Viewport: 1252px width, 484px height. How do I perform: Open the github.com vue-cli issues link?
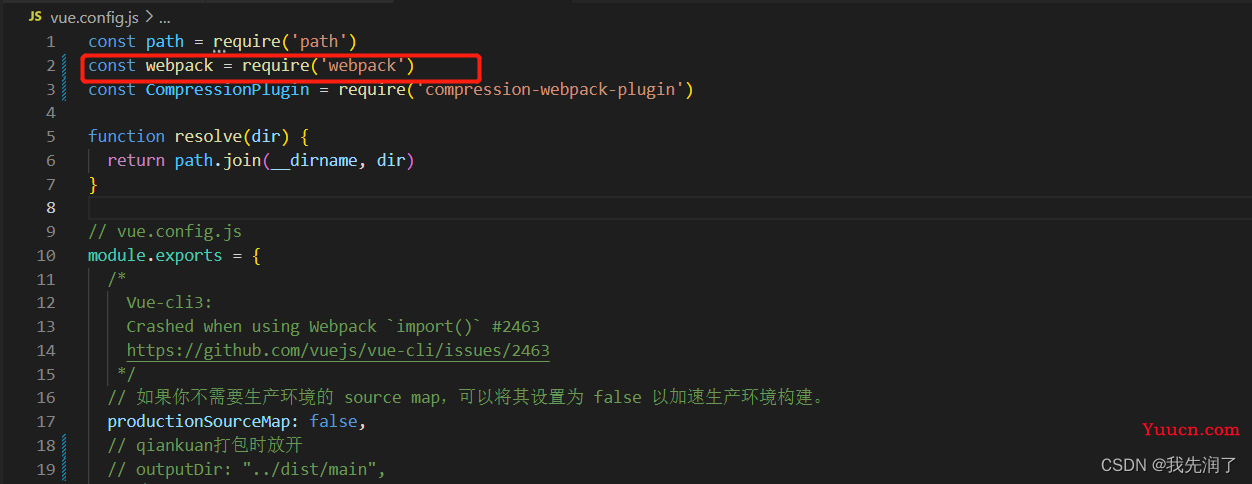click(338, 350)
